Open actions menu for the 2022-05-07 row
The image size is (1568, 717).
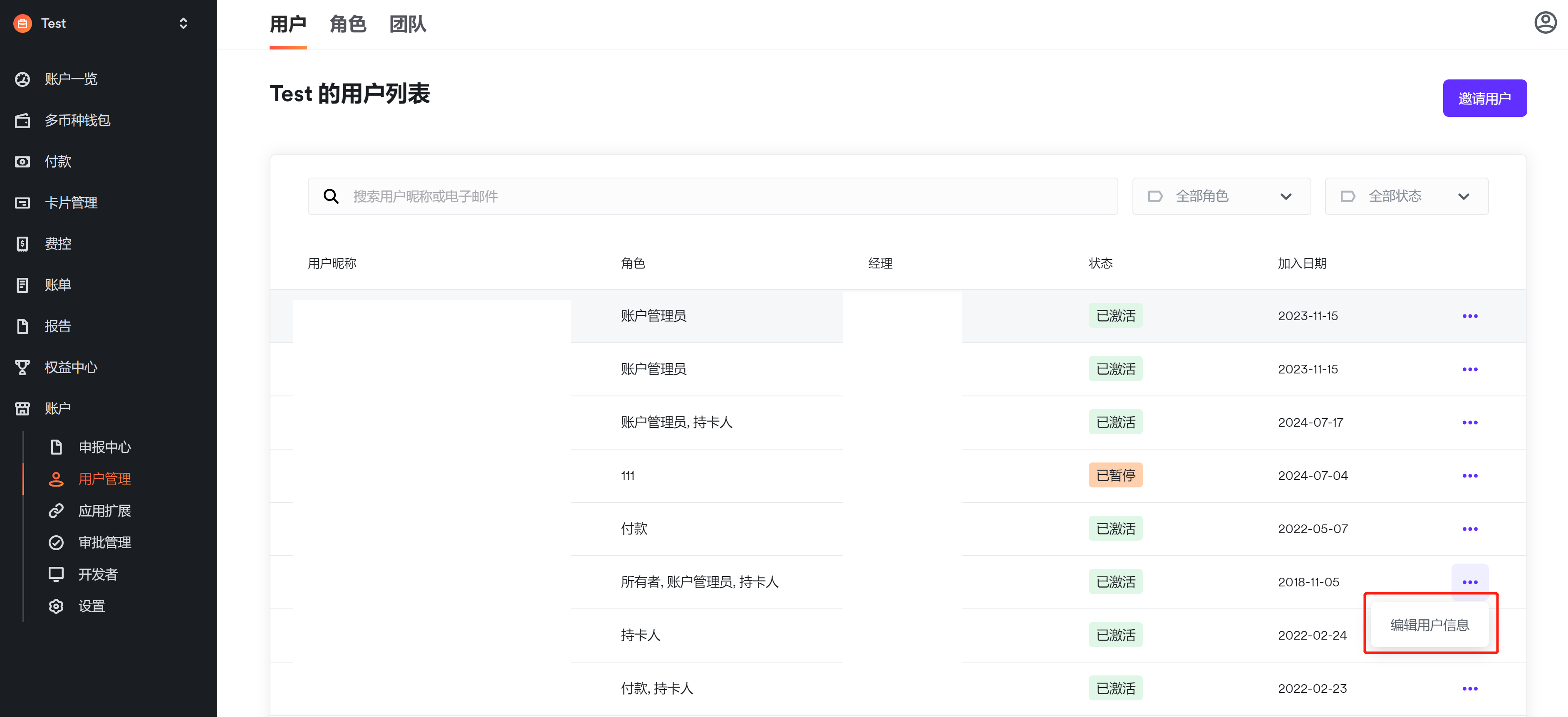tap(1469, 529)
